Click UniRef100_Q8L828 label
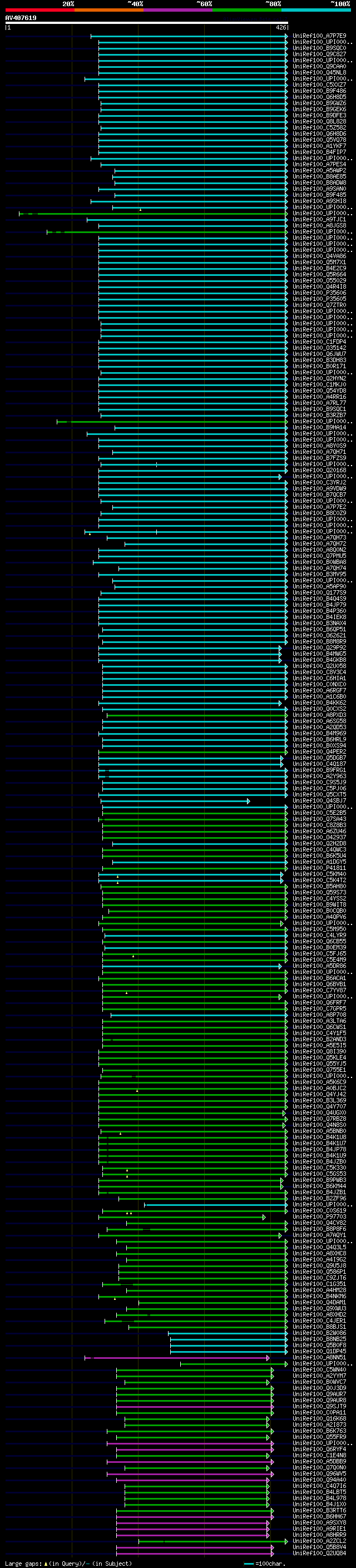356x1568 pixels. [x=319, y=121]
